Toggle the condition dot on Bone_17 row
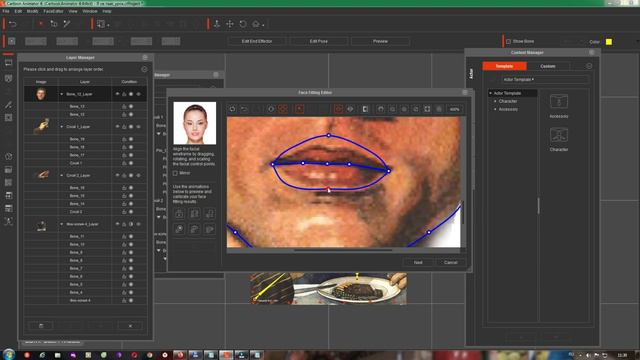Screen dimensions: 640x360 (131, 155)
